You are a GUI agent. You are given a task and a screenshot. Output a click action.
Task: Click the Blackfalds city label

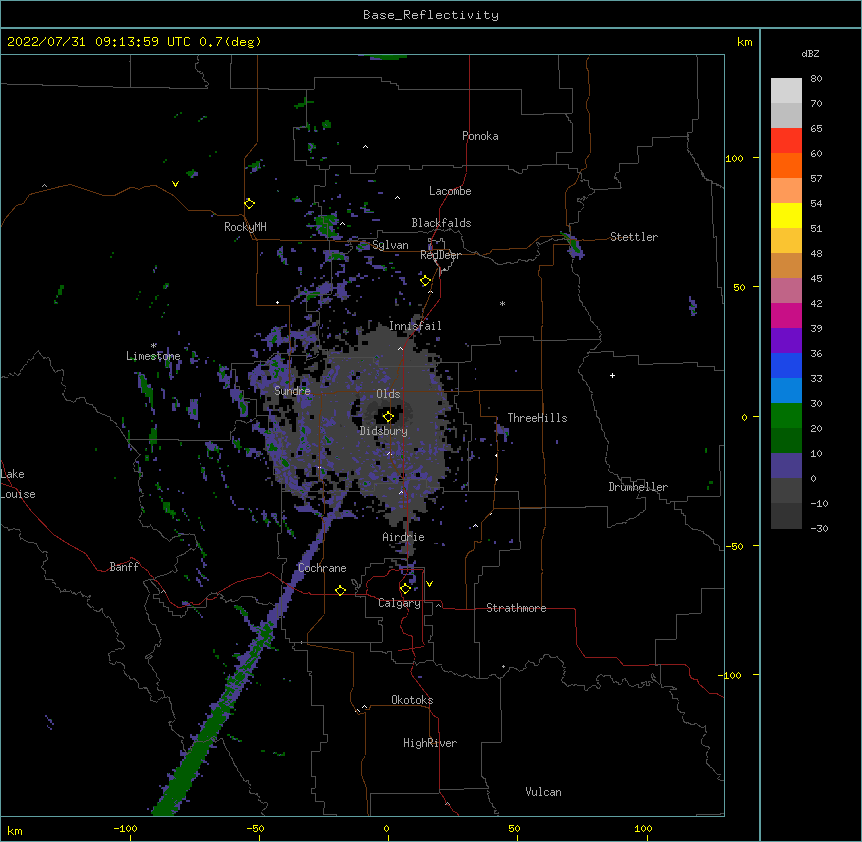[x=441, y=223]
